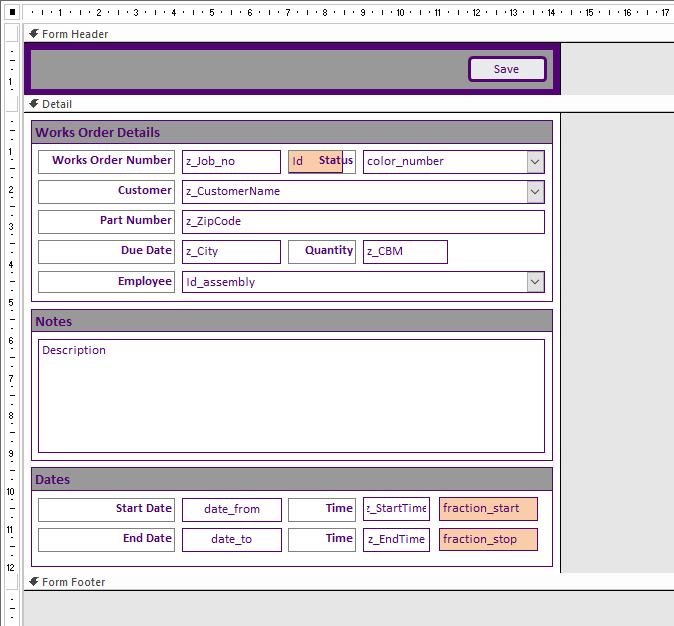
Task: Select the z_ZipCode text box
Action: click(363, 222)
